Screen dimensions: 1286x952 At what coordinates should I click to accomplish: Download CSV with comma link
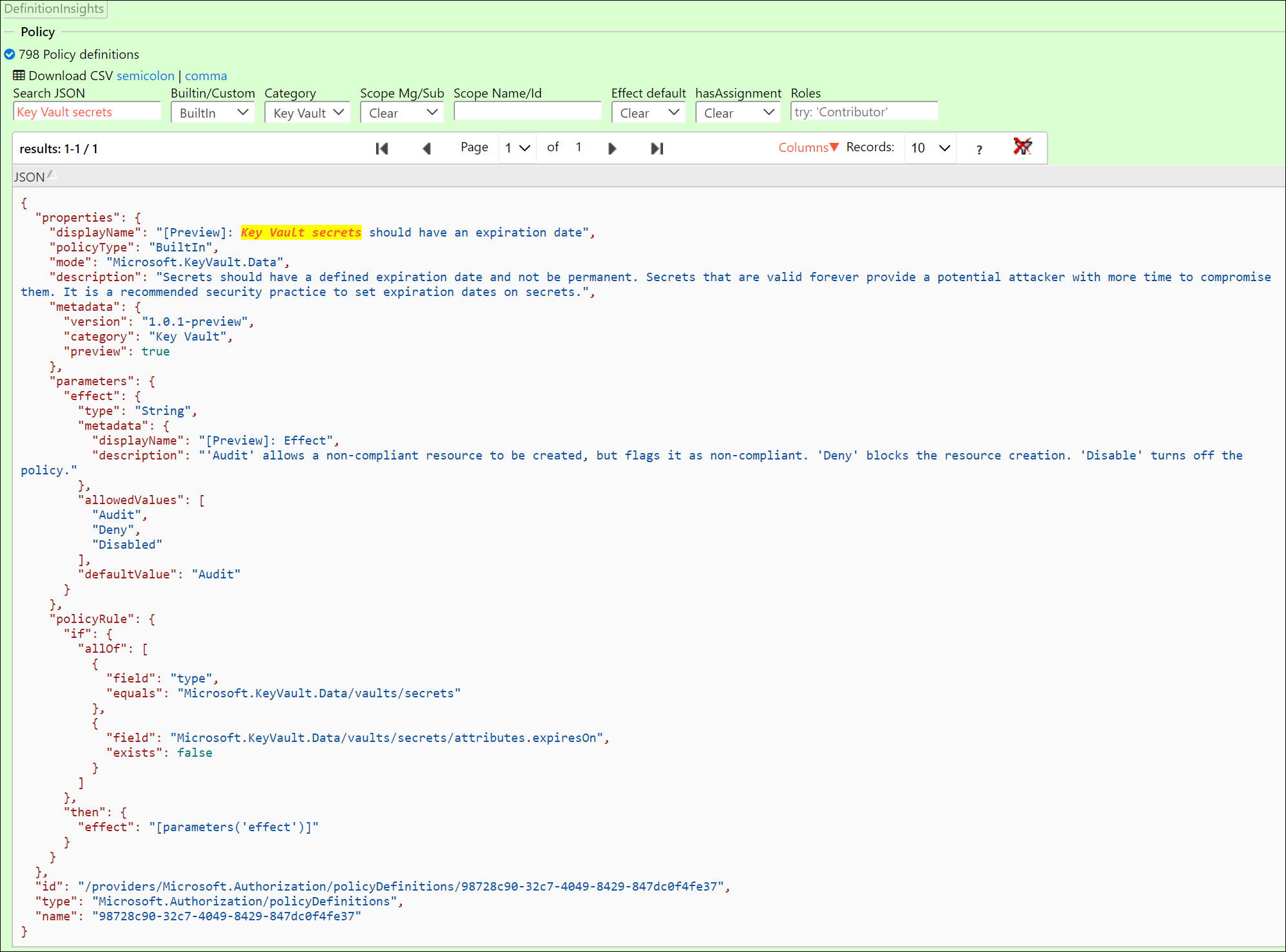point(206,76)
